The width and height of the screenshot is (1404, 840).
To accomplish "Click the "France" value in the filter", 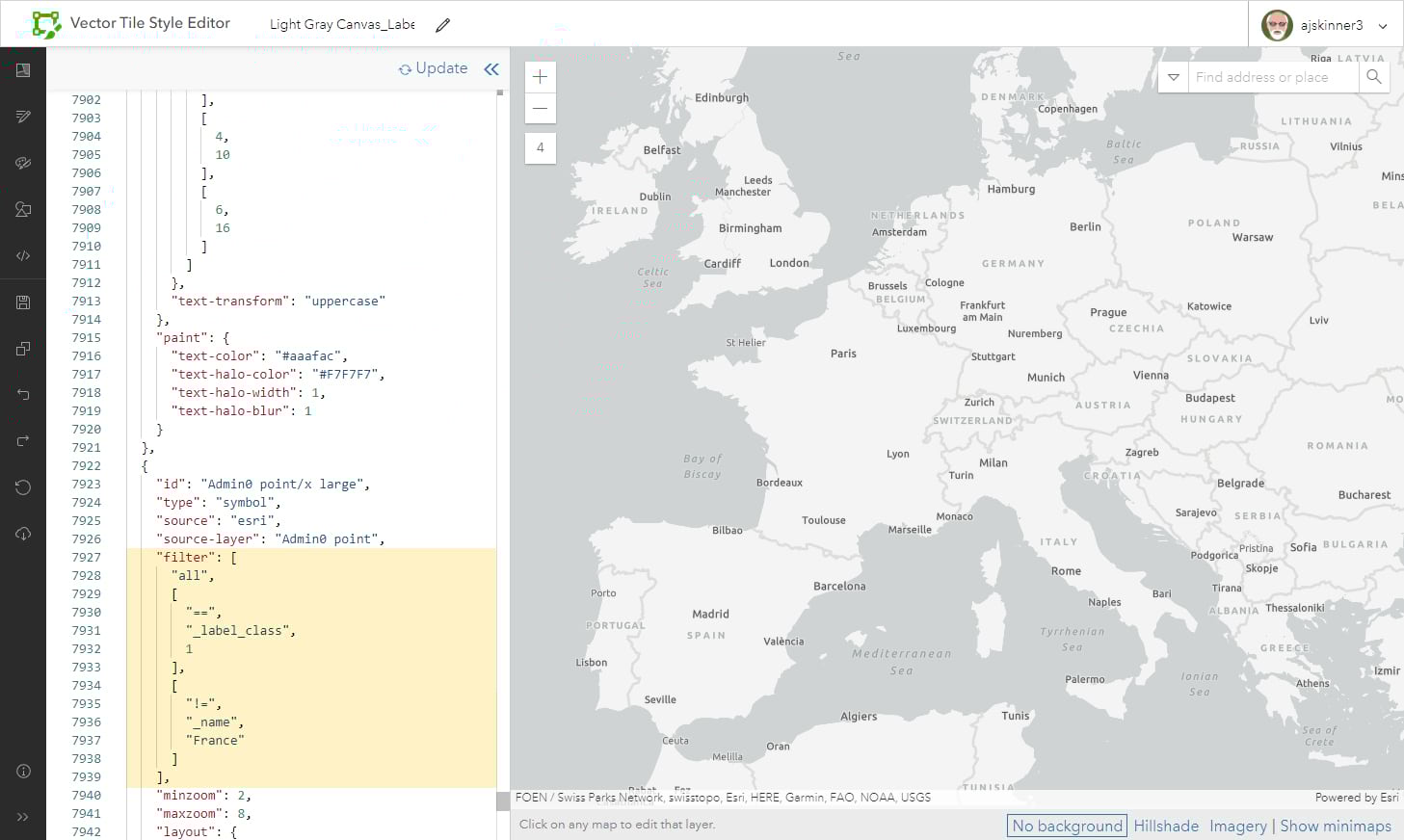I will click(x=215, y=740).
